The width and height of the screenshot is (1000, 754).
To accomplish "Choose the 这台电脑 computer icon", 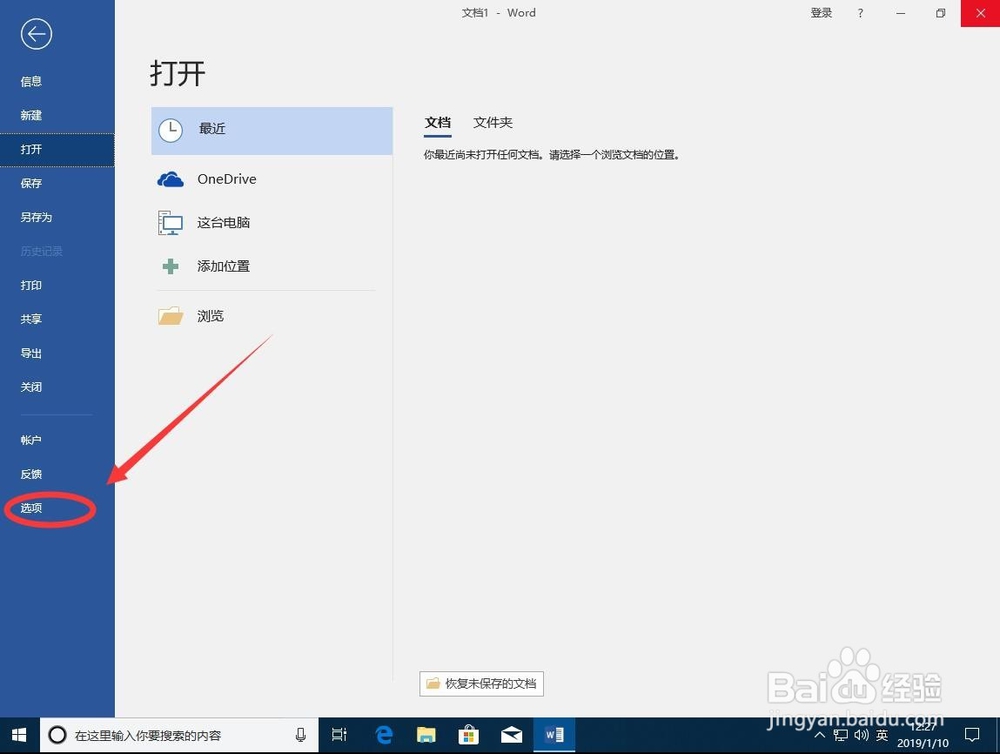I will tap(170, 223).
